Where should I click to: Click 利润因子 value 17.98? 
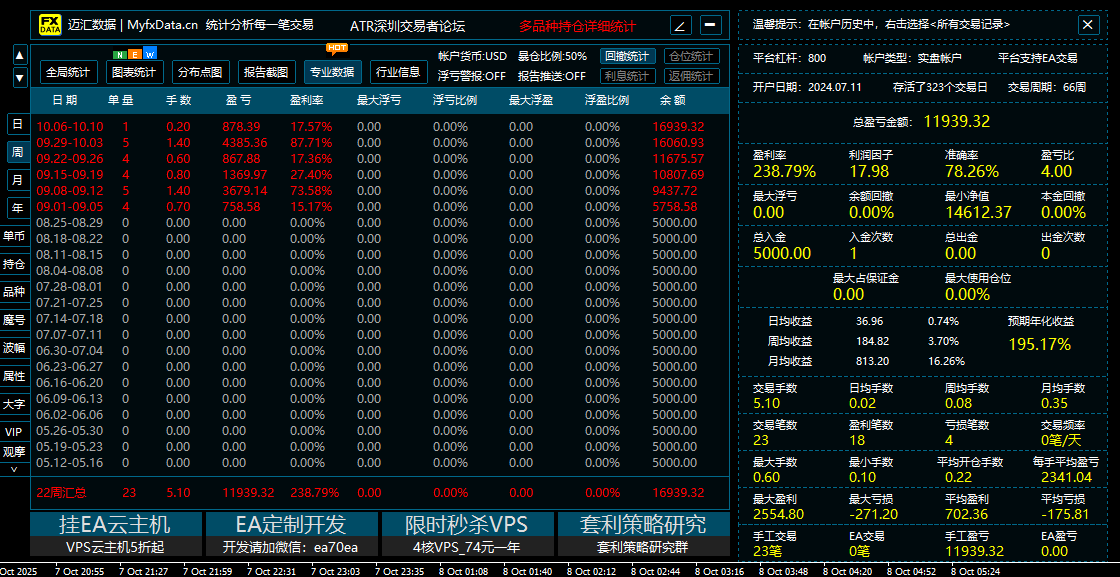point(869,171)
